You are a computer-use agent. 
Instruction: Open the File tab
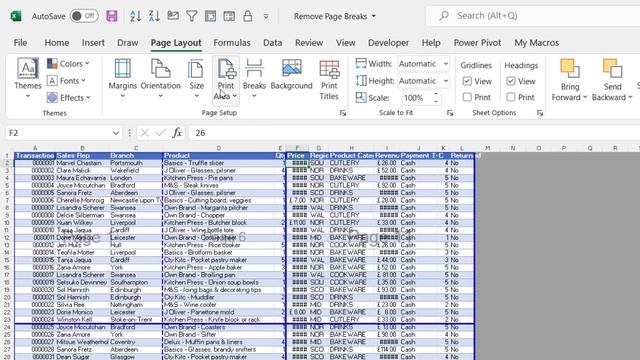[x=20, y=43]
